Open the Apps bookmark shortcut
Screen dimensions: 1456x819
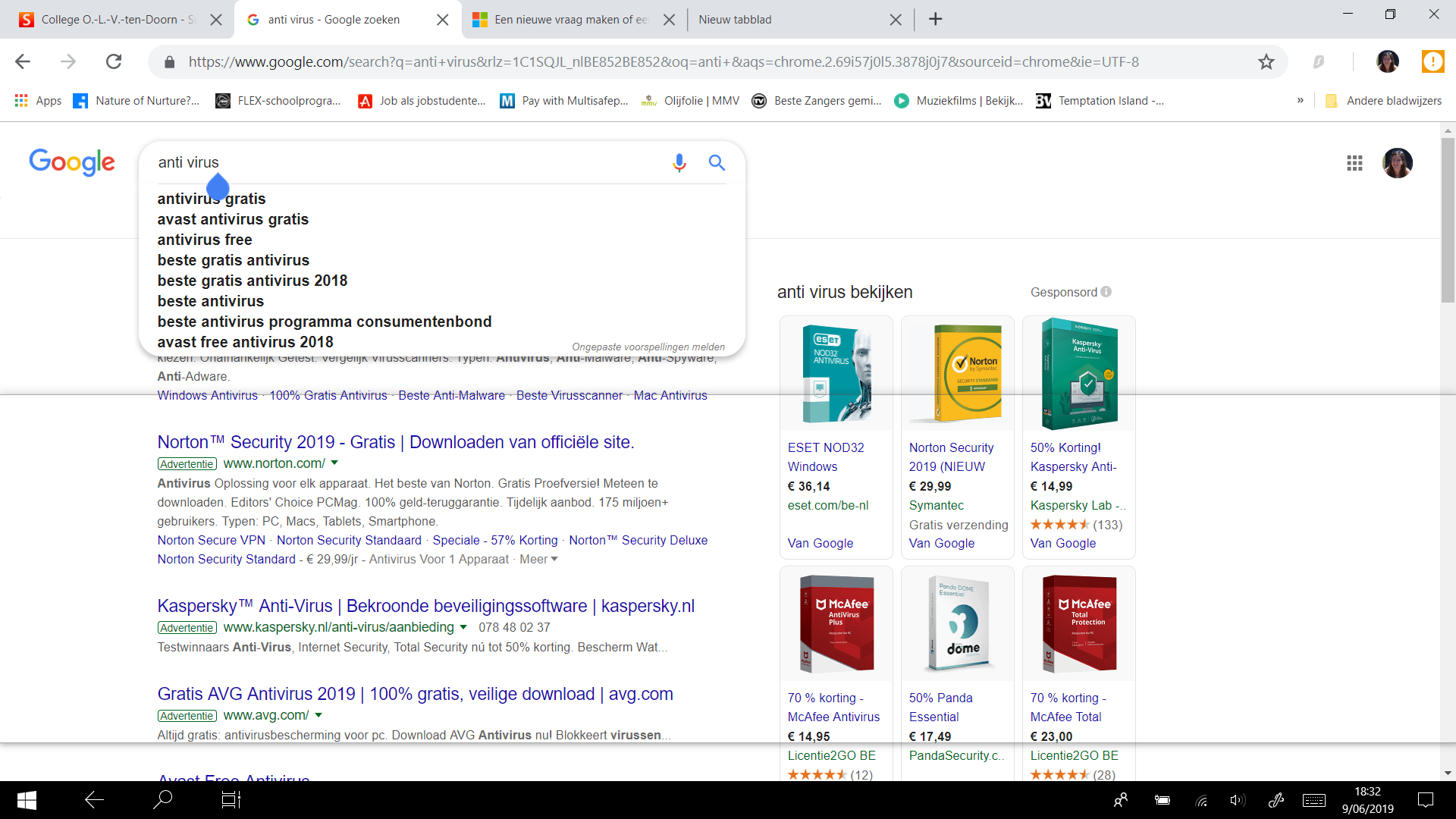point(38,101)
